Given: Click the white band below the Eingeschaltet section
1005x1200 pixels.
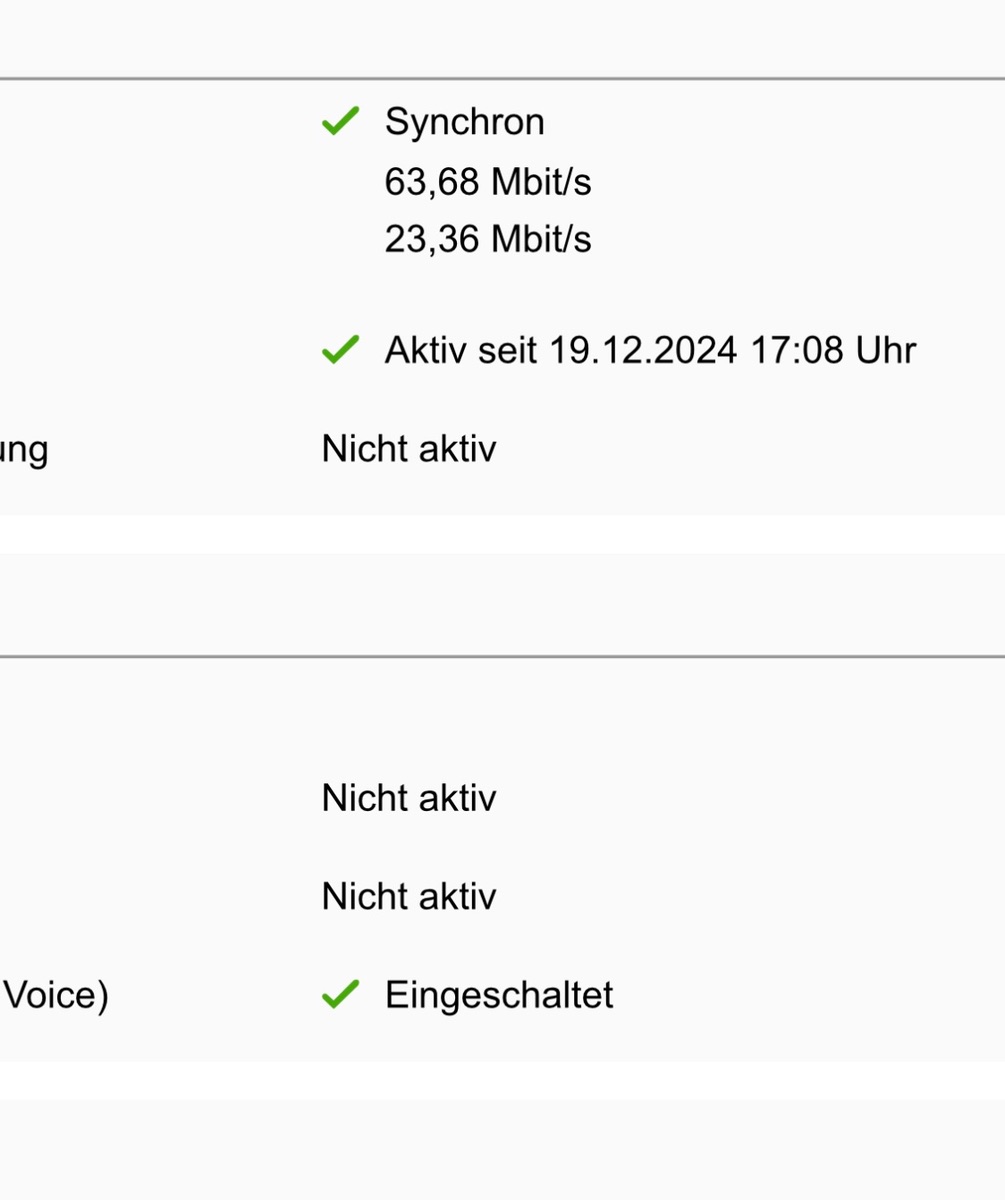Looking at the screenshot, I should click(x=502, y=1080).
